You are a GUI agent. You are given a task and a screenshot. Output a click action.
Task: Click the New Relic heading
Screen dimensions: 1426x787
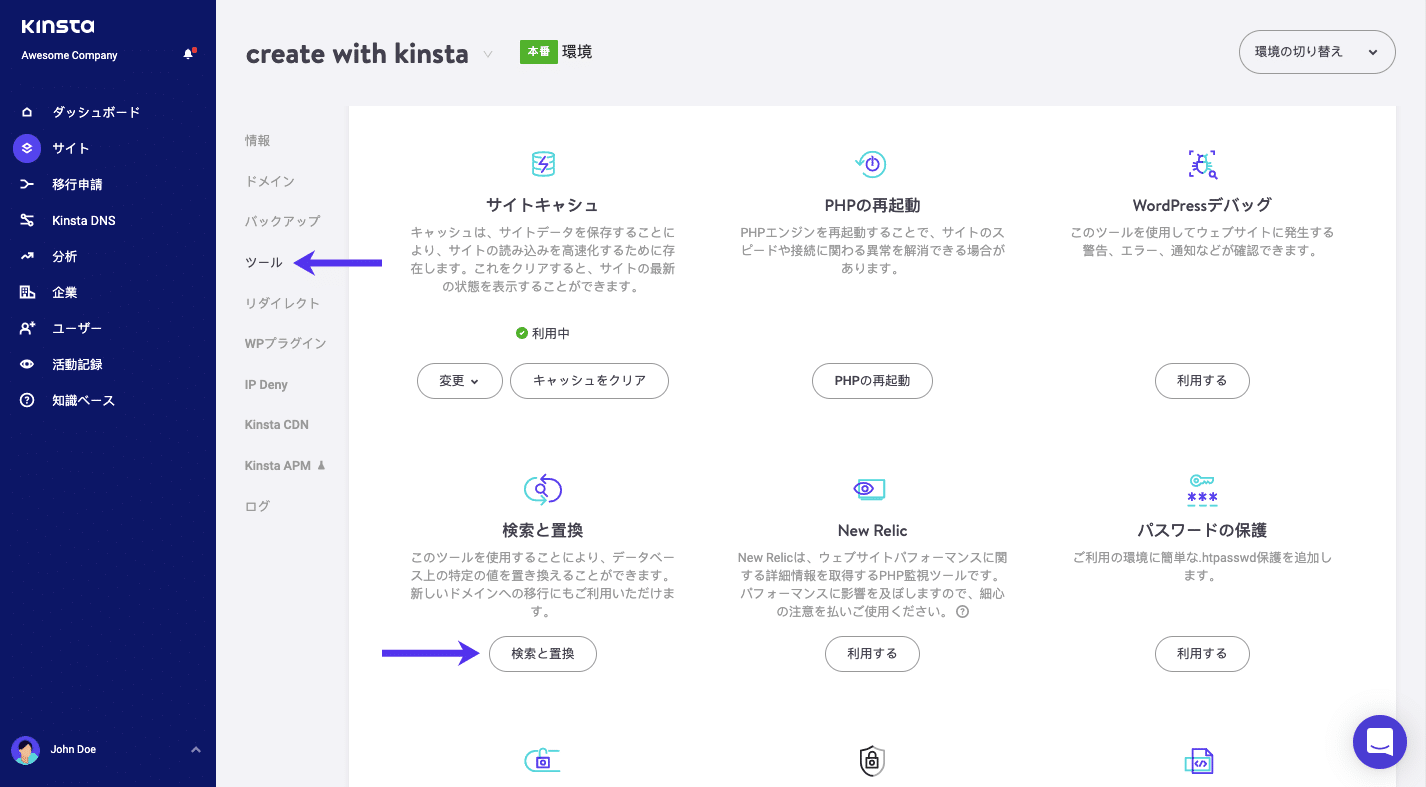[x=872, y=530]
